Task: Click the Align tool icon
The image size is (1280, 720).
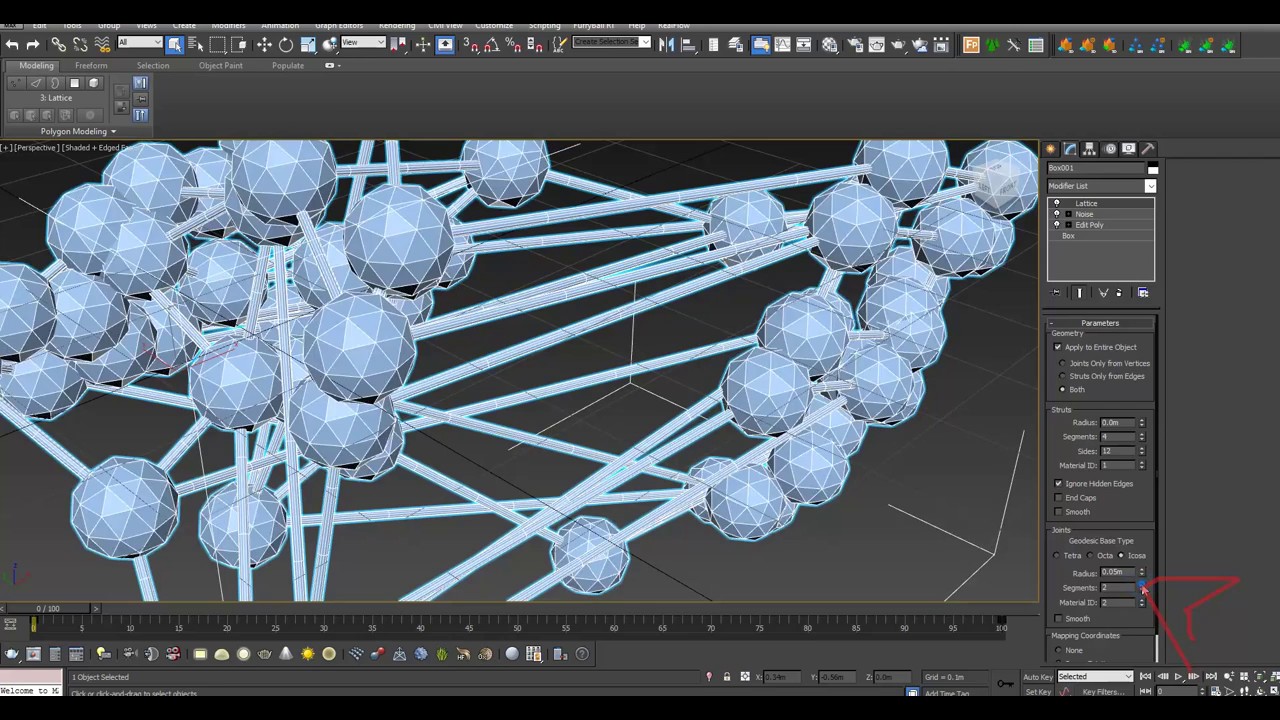Action: click(x=688, y=45)
